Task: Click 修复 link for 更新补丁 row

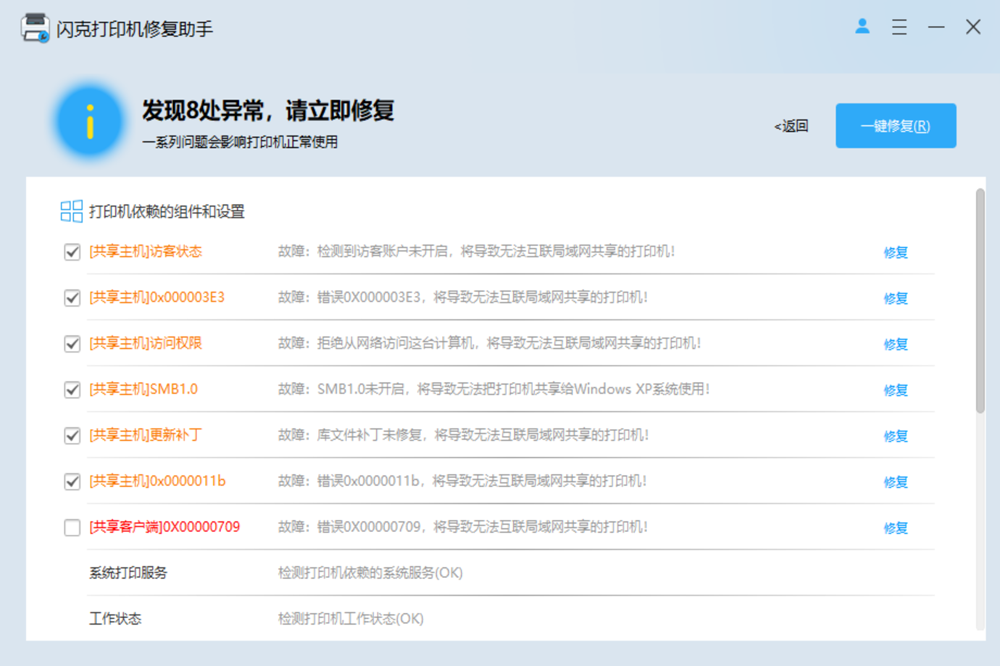Action: (x=895, y=436)
